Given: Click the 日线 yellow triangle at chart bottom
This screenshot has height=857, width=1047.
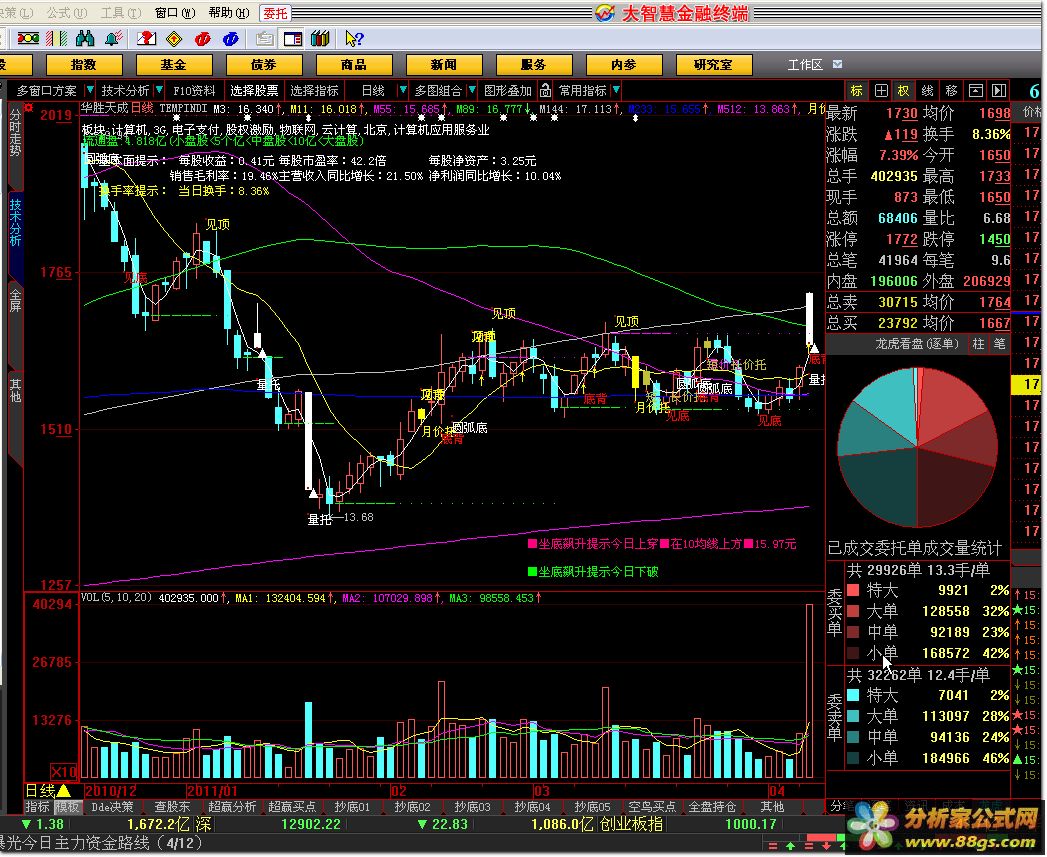Looking at the screenshot, I should 63,791.
